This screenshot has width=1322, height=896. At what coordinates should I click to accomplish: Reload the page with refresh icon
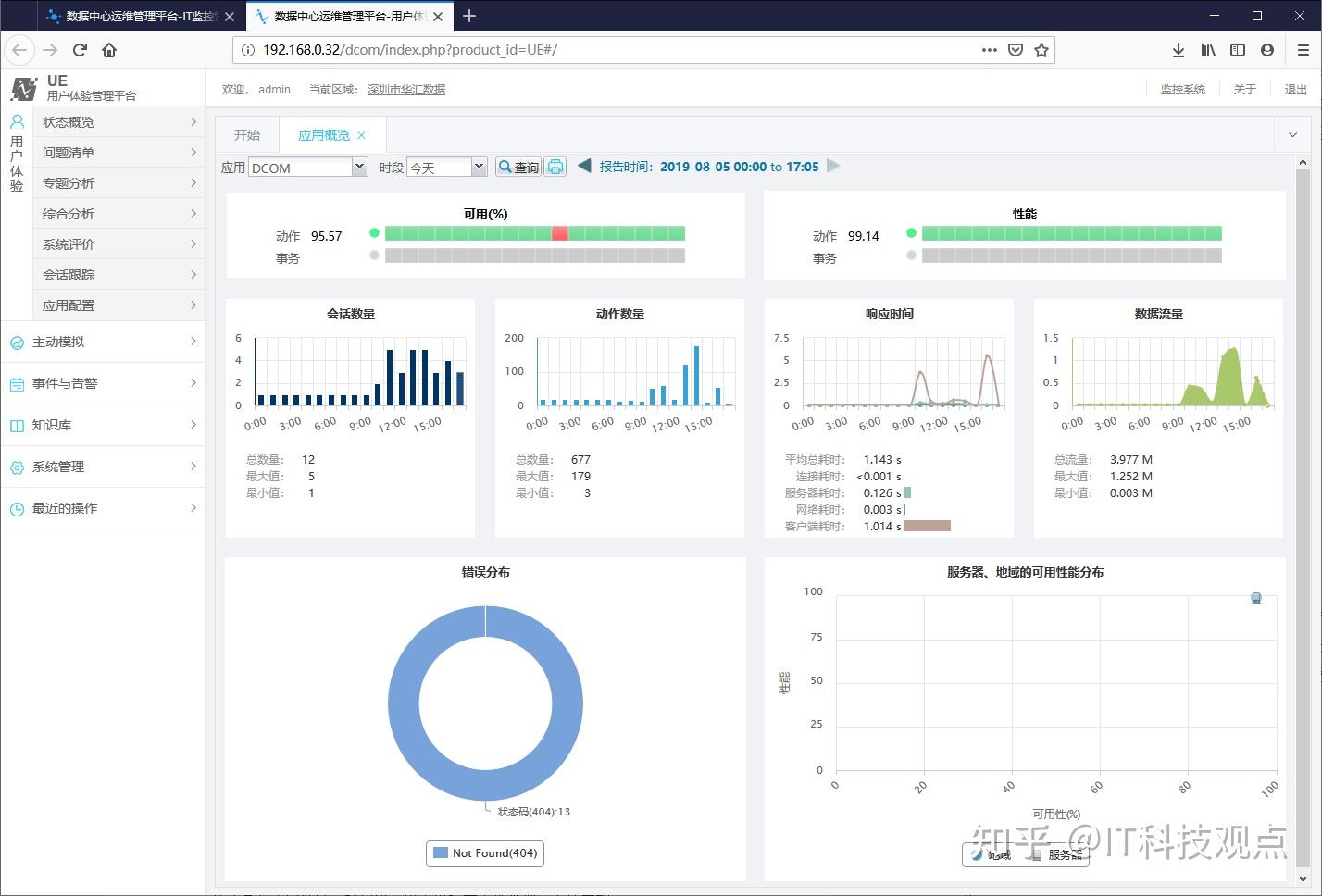click(81, 50)
